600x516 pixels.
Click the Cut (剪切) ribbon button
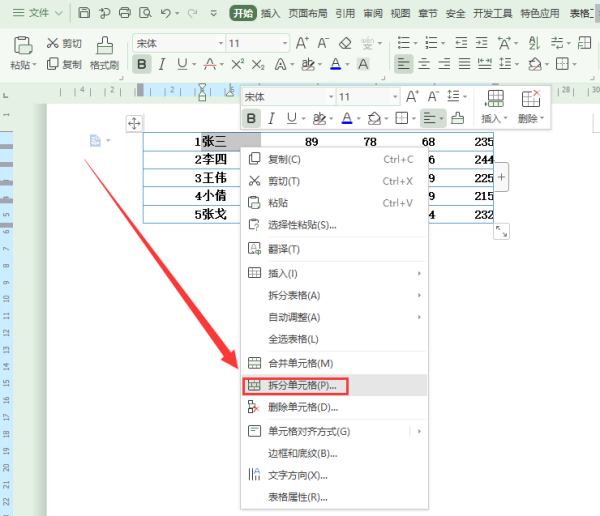click(x=64, y=43)
